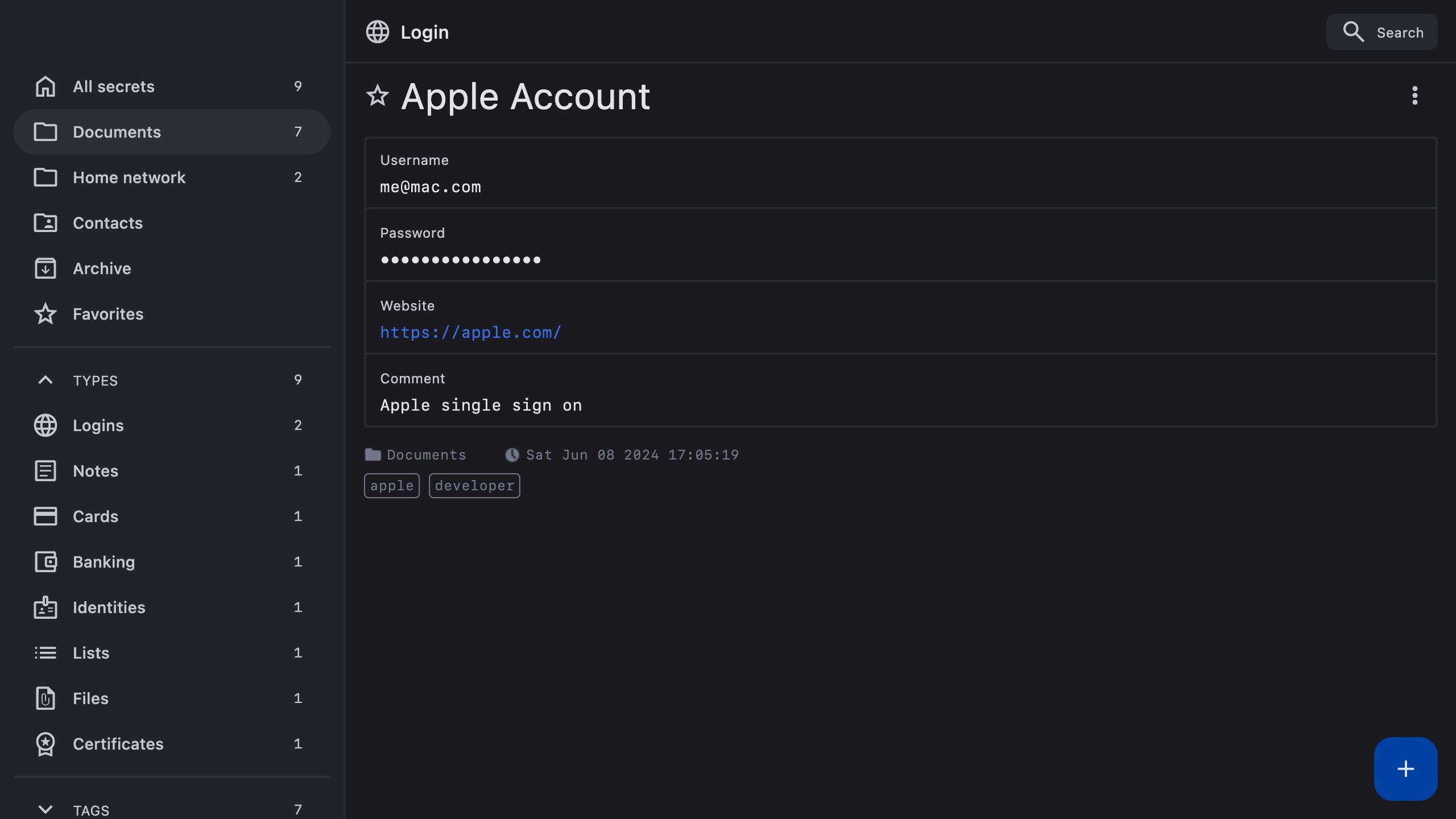Open Certificates ribbon icon
The height and width of the screenshot is (819, 1456).
45,744
